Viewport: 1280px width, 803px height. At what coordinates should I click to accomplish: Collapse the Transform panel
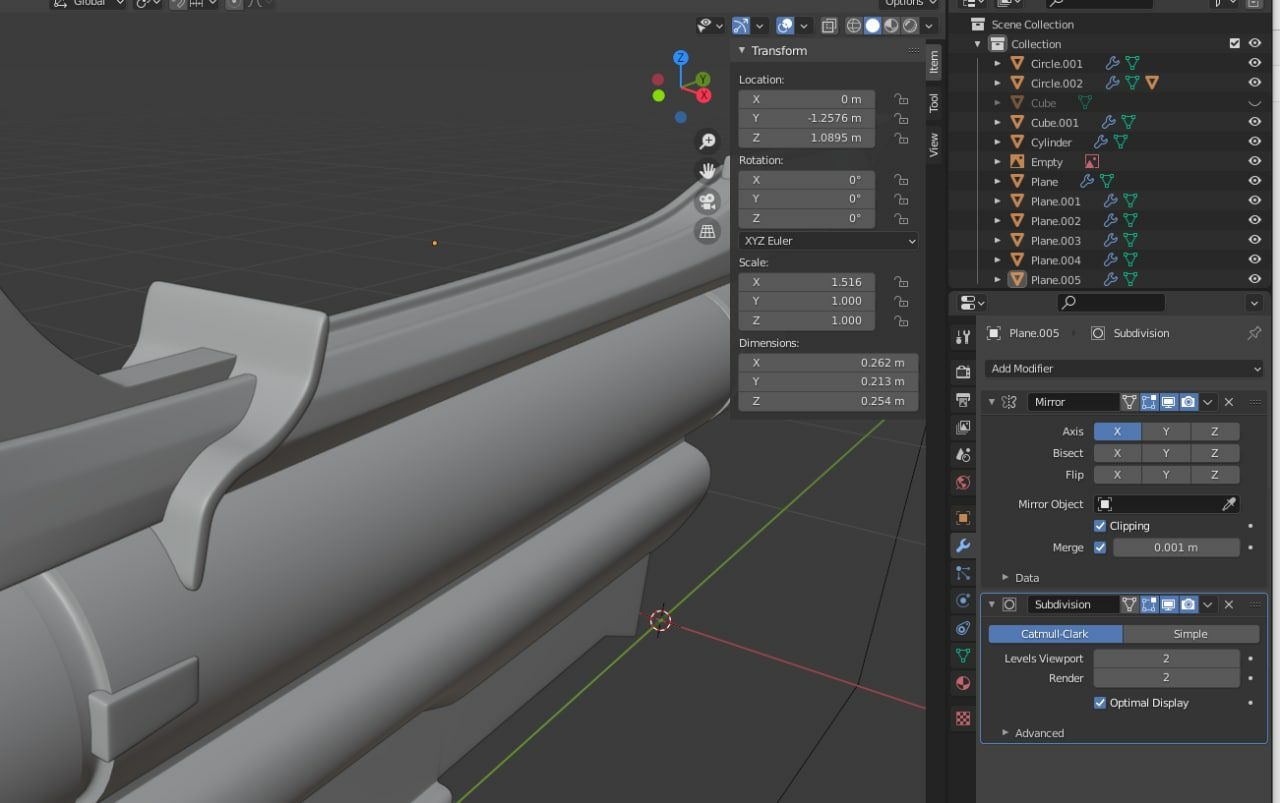point(742,51)
